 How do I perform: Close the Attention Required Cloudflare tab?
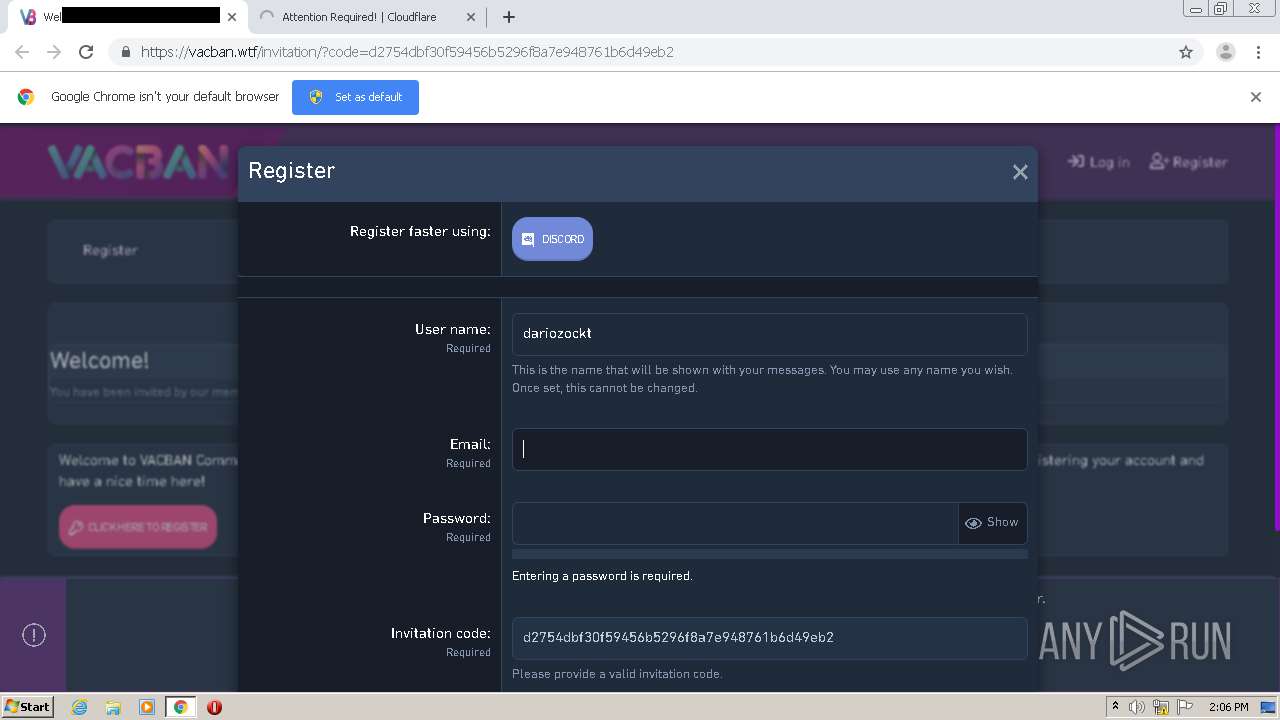(x=471, y=17)
